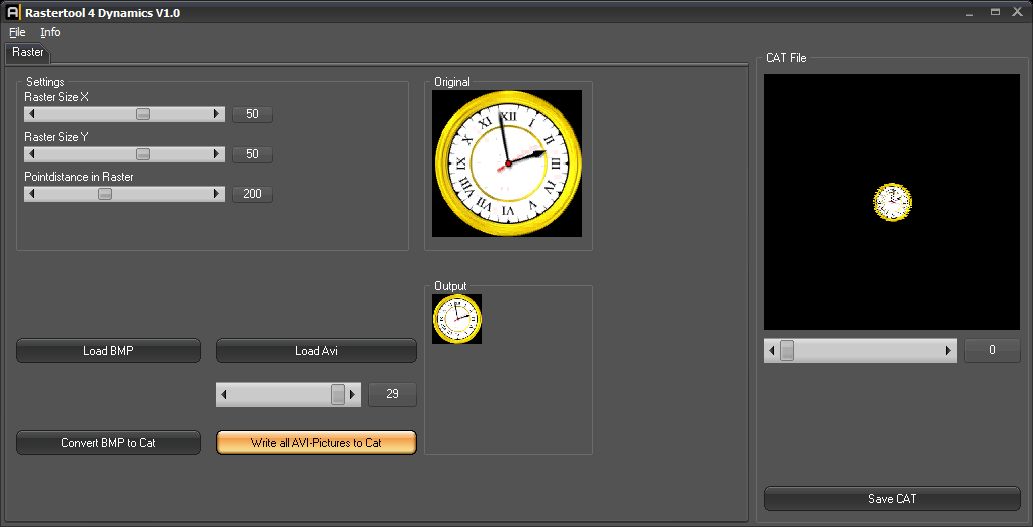Image resolution: width=1033 pixels, height=527 pixels.
Task: Click the Raster Size X value field
Action: 252,114
